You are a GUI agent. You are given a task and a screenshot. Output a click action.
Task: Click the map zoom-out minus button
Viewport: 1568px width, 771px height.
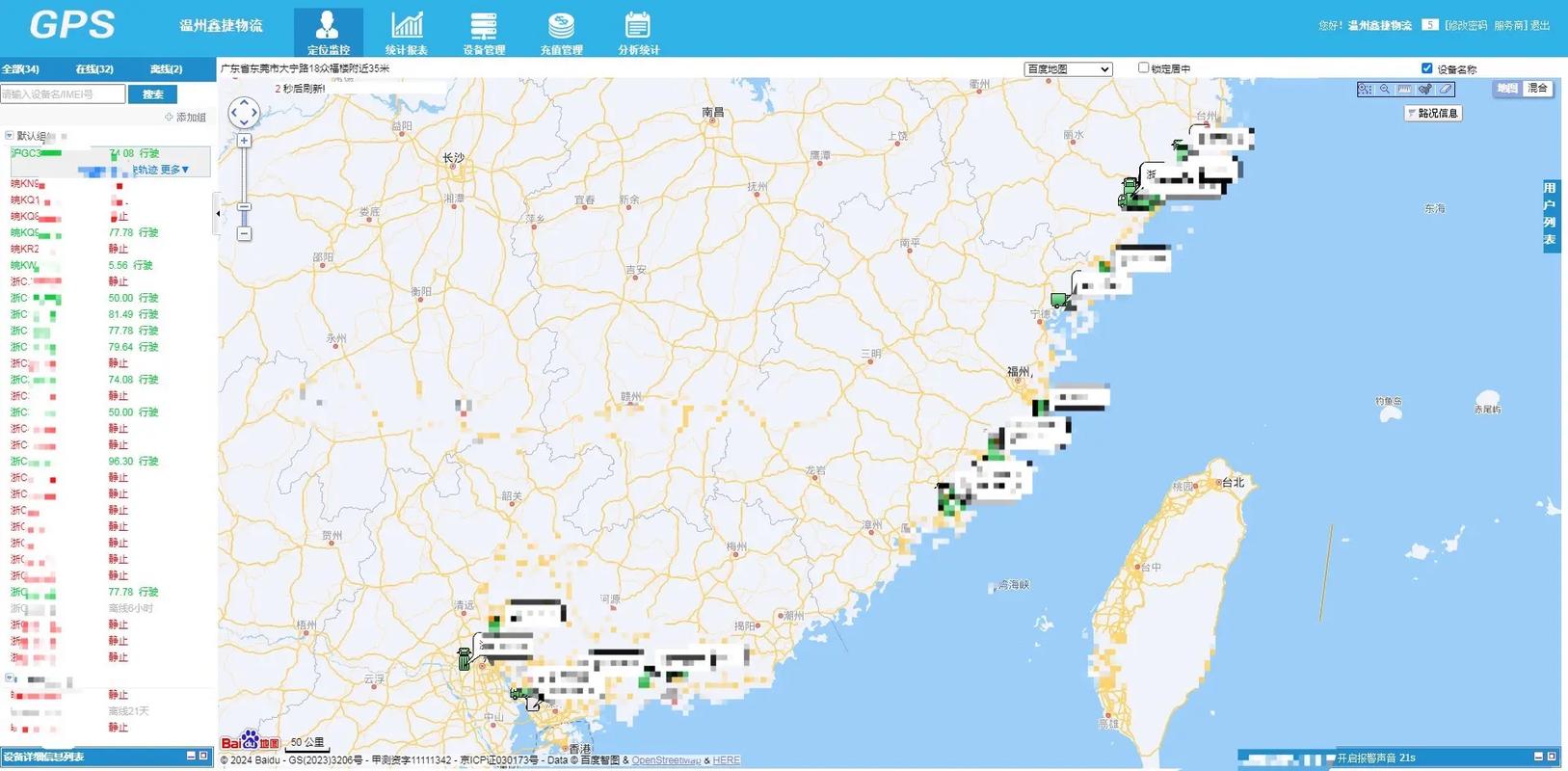[244, 233]
